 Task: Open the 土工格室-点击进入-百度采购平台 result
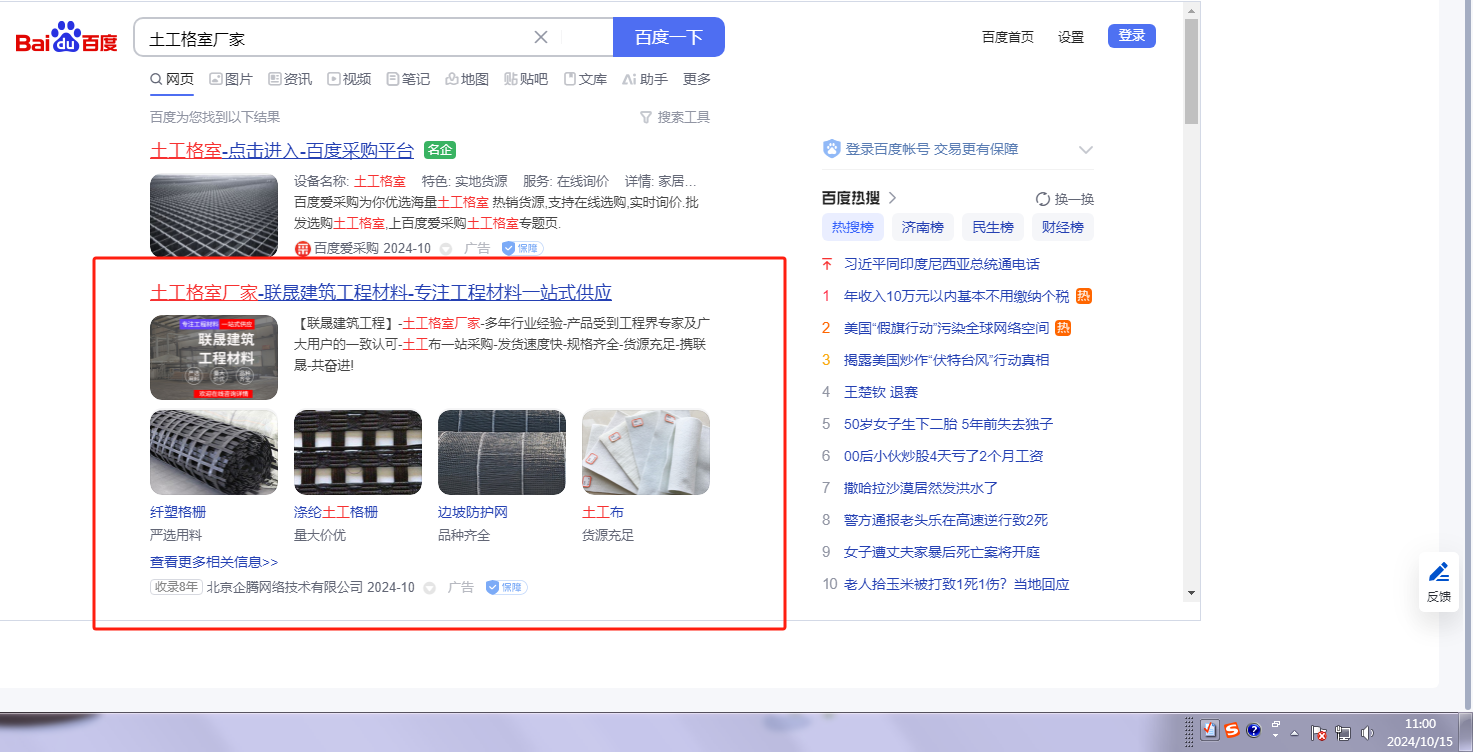point(282,151)
